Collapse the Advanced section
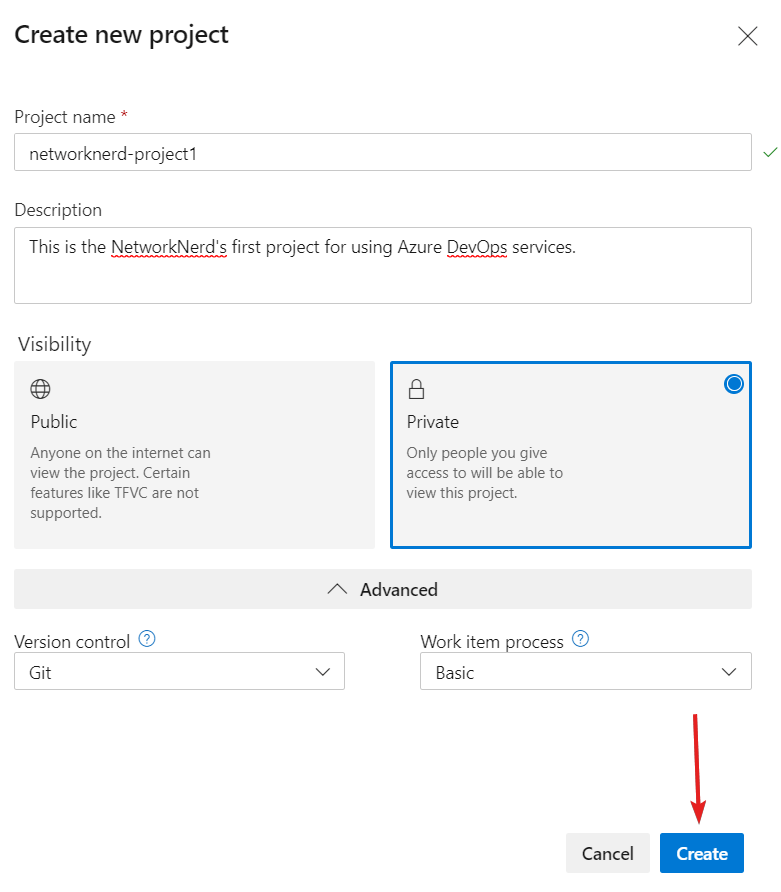781x892 pixels. 382,589
